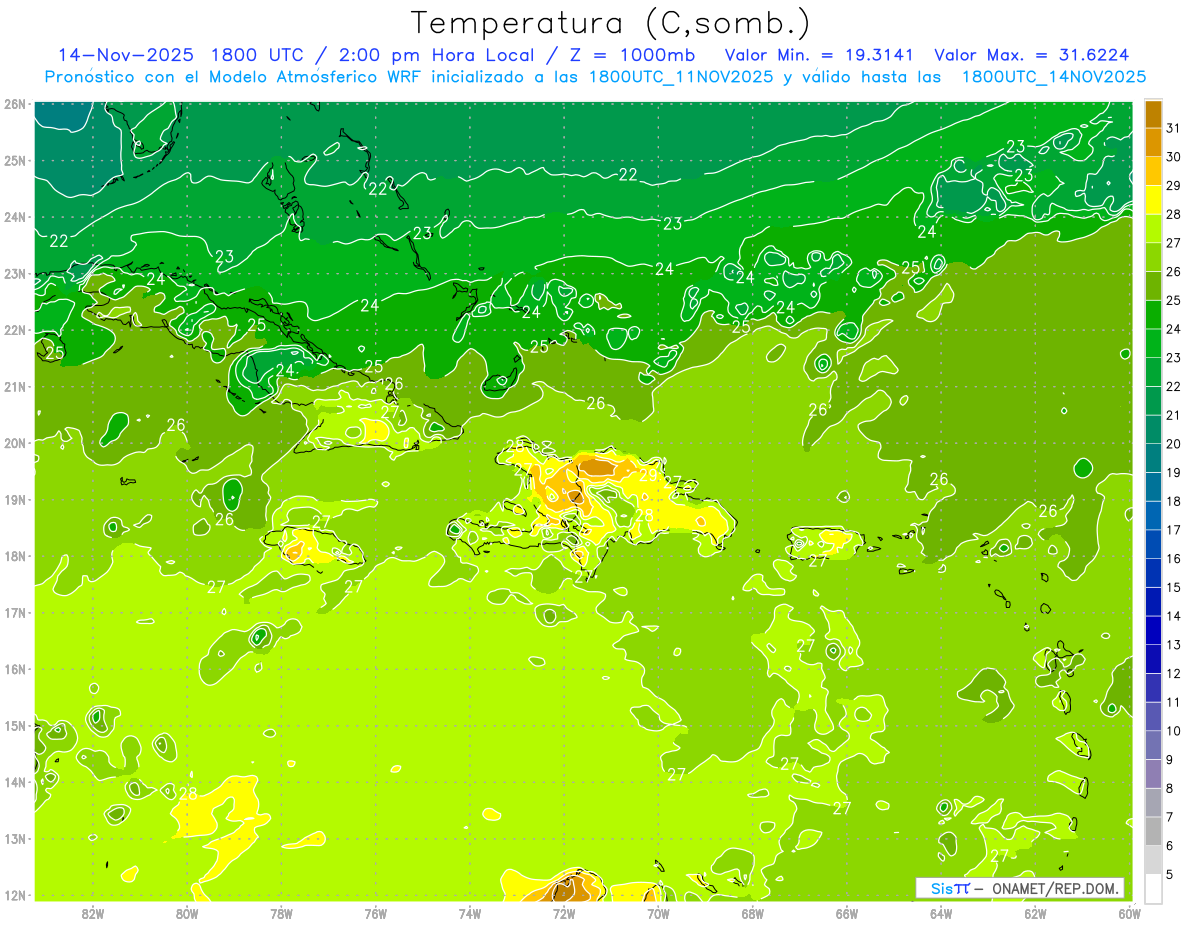Click the '20N' latitude axis label
The height and width of the screenshot is (927, 1200).
(14, 443)
